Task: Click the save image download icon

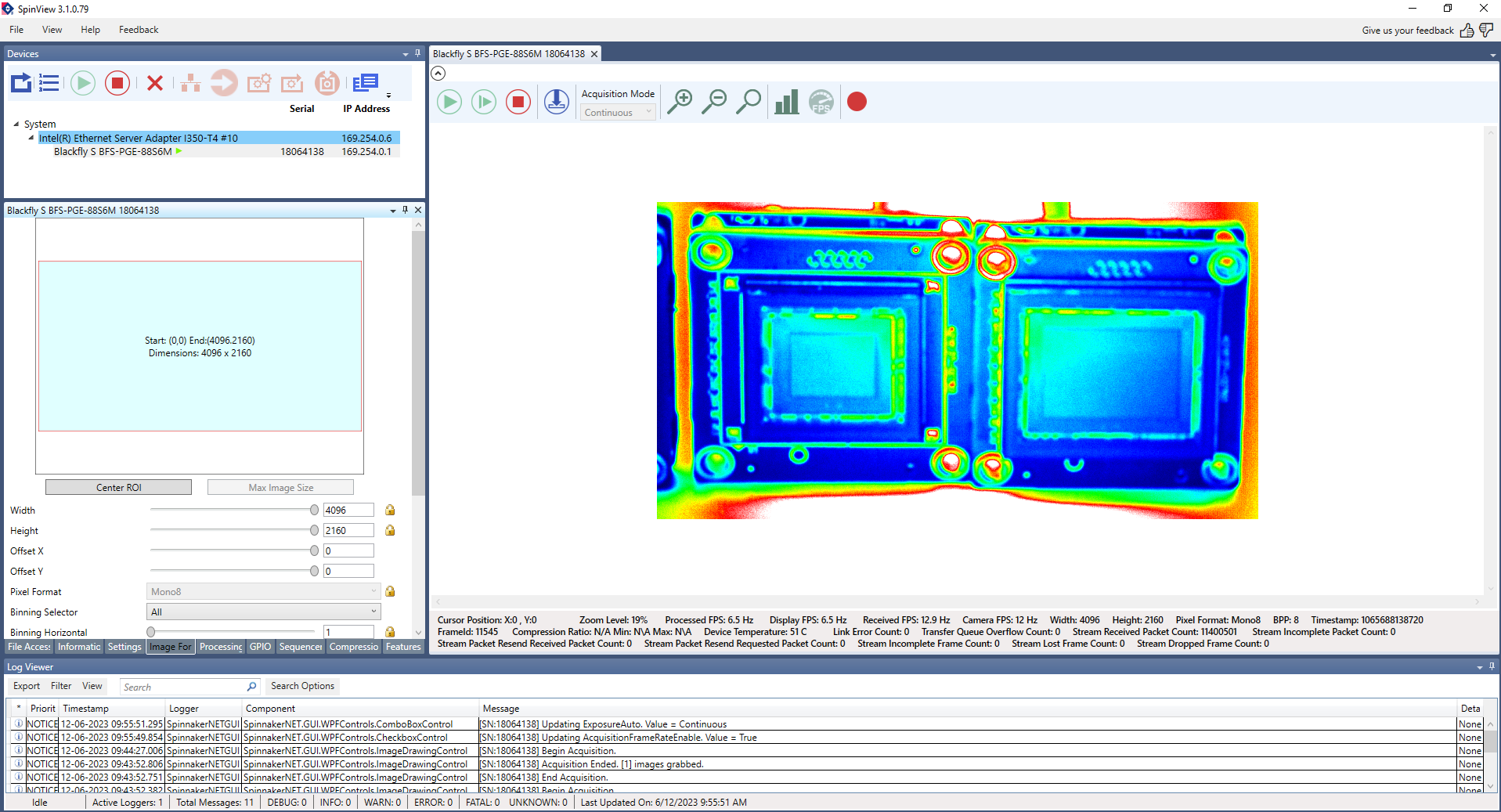Action: [x=556, y=102]
